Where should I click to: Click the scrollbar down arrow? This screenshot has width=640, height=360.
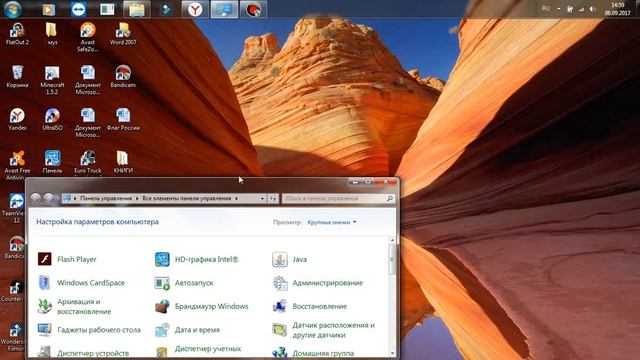(x=392, y=353)
